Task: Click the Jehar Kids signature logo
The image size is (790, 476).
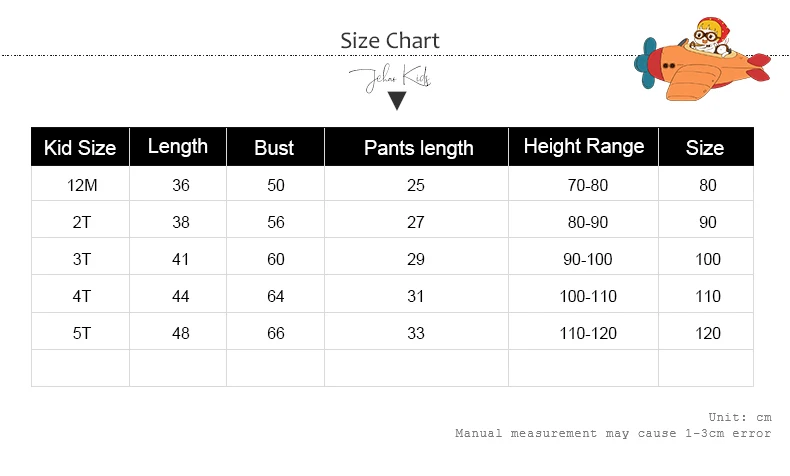Action: 390,78
